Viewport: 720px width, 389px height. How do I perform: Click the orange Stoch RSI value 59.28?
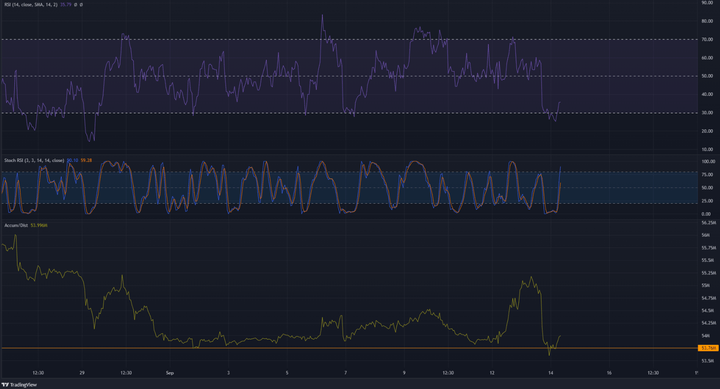tap(86, 160)
